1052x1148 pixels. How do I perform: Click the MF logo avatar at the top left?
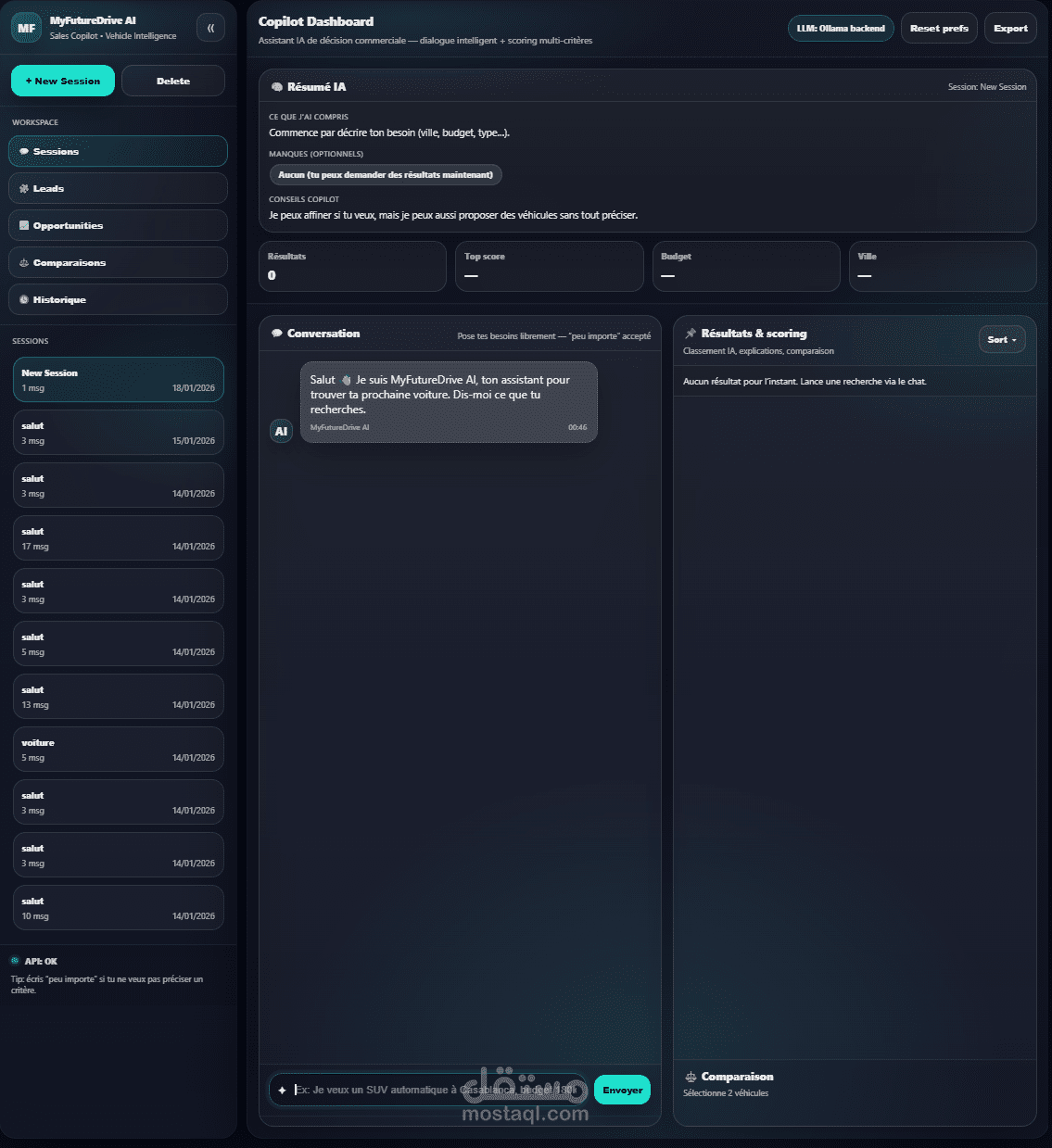pos(26,28)
